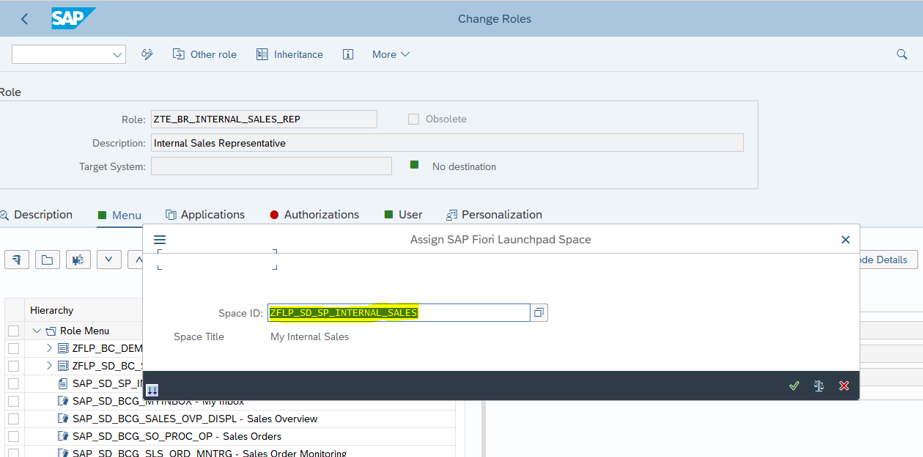Click in the Space ID input field

click(x=399, y=313)
